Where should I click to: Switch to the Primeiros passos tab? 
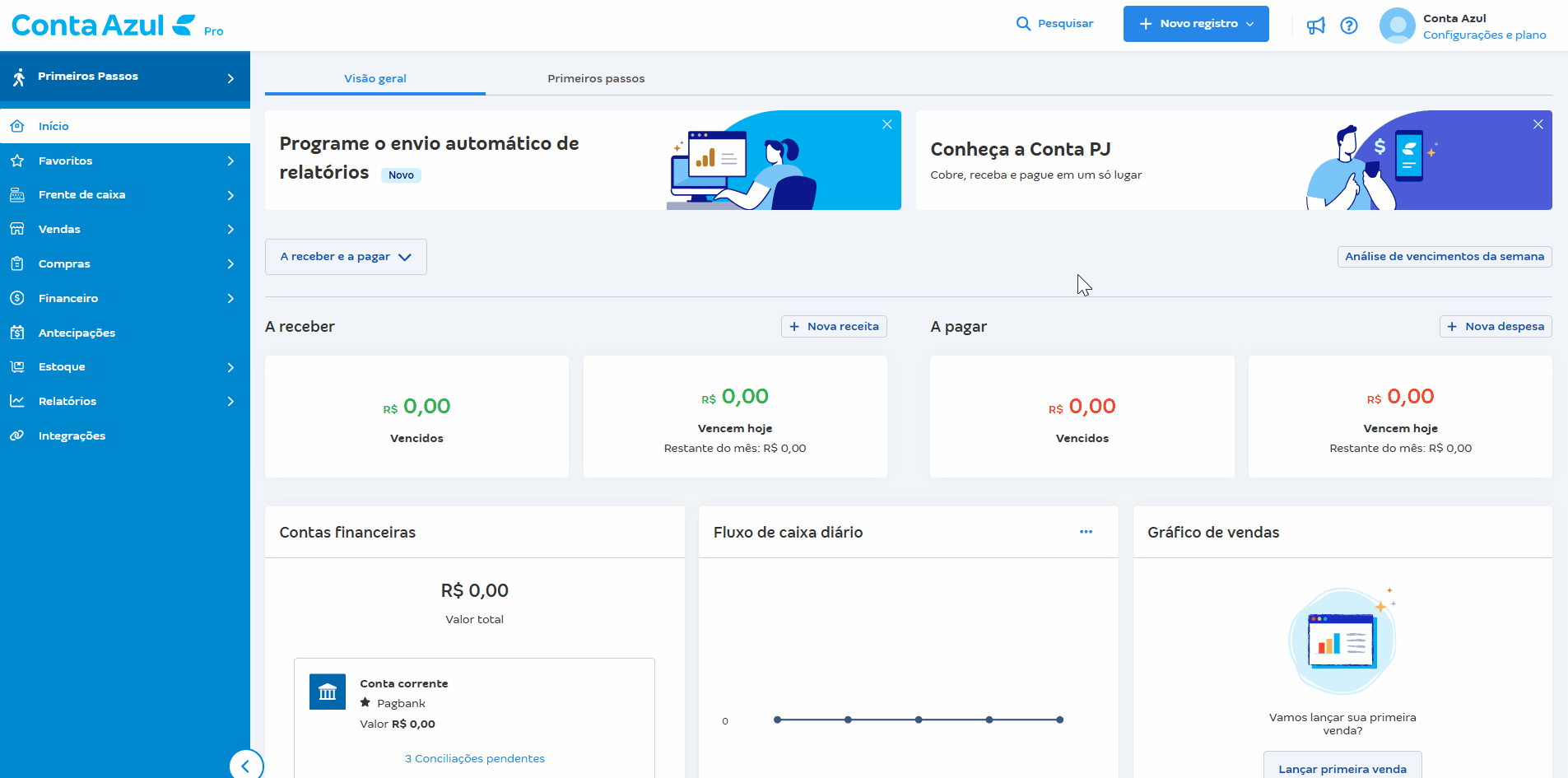(596, 78)
